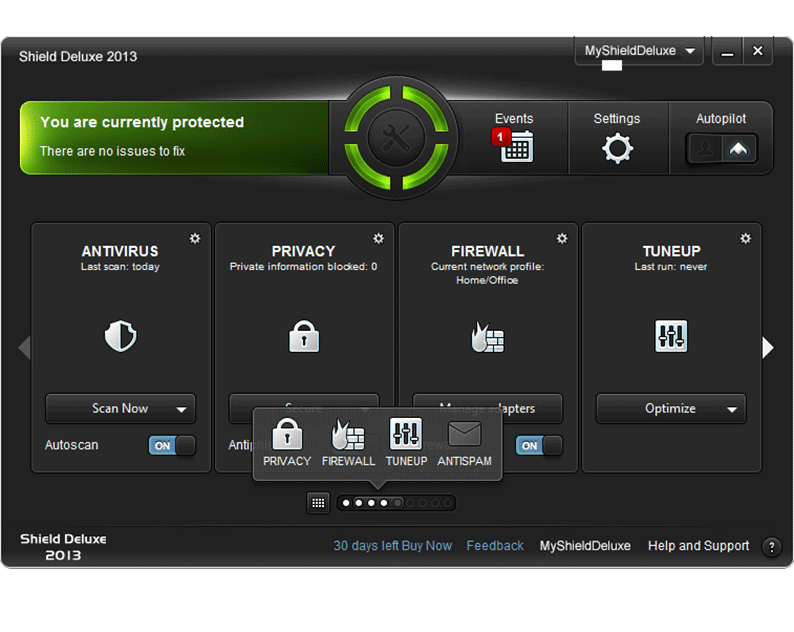Click the Scan Now button

(121, 408)
